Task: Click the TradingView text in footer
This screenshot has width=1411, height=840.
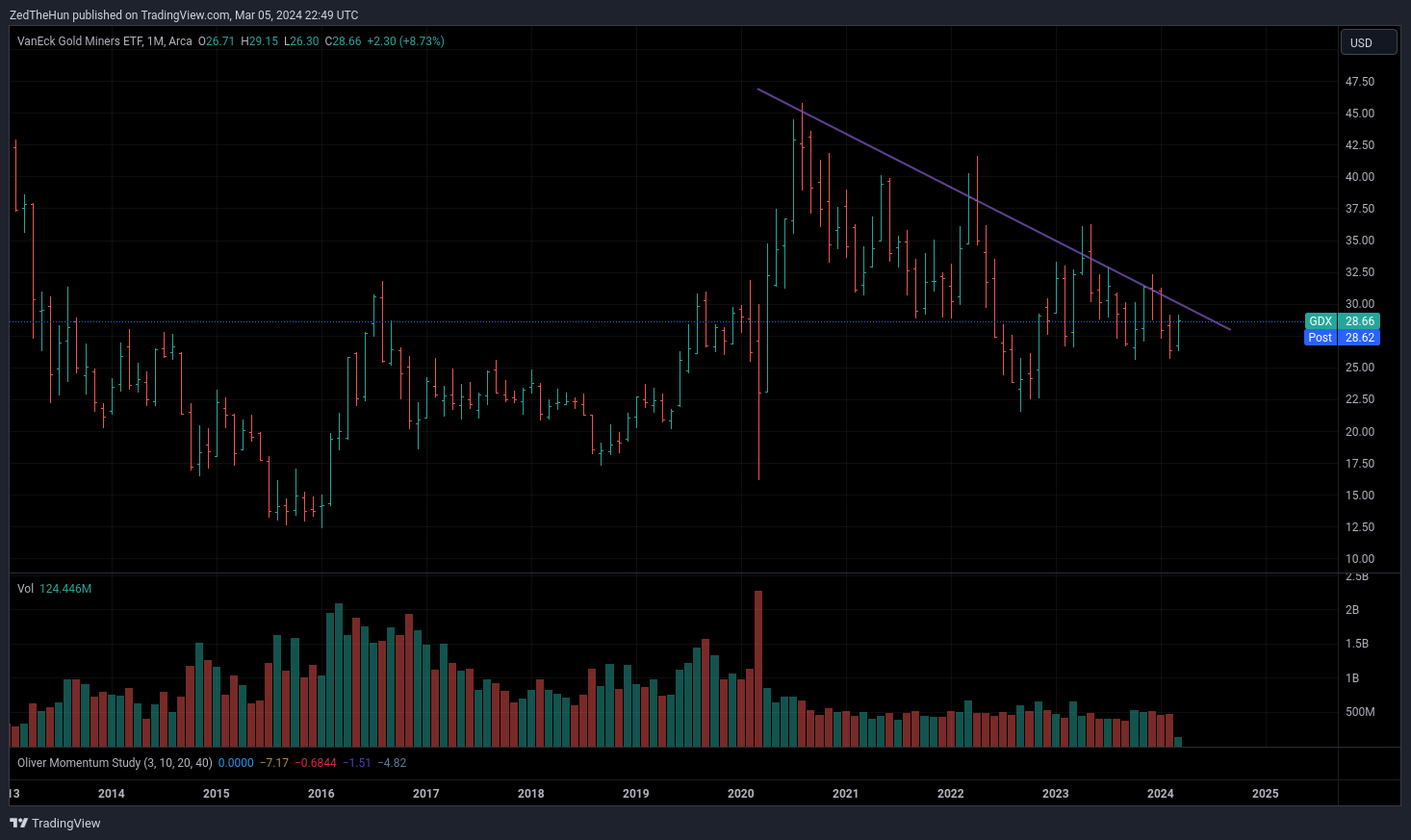Action: 65,824
